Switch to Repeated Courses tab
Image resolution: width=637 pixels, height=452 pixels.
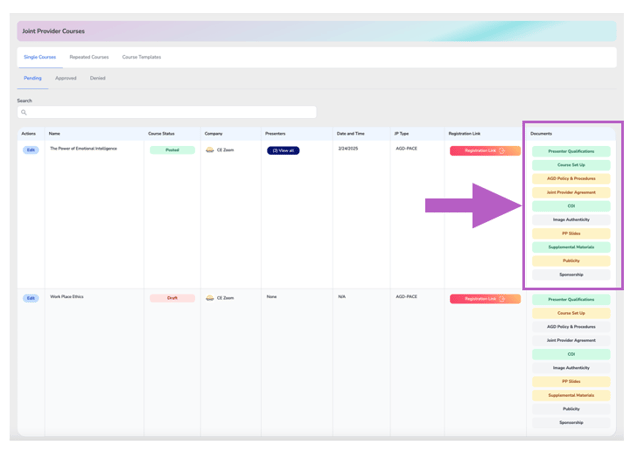(x=89, y=57)
